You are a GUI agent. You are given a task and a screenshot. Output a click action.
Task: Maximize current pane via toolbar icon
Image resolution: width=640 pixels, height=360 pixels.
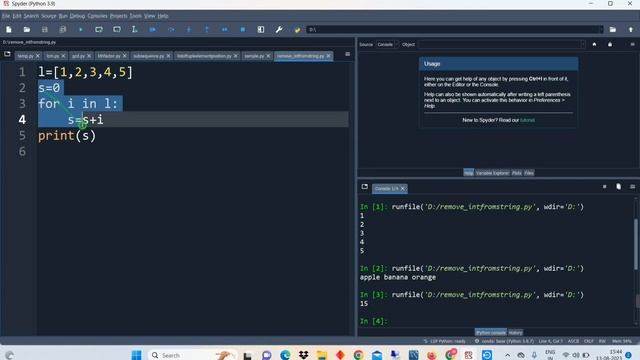coord(261,29)
